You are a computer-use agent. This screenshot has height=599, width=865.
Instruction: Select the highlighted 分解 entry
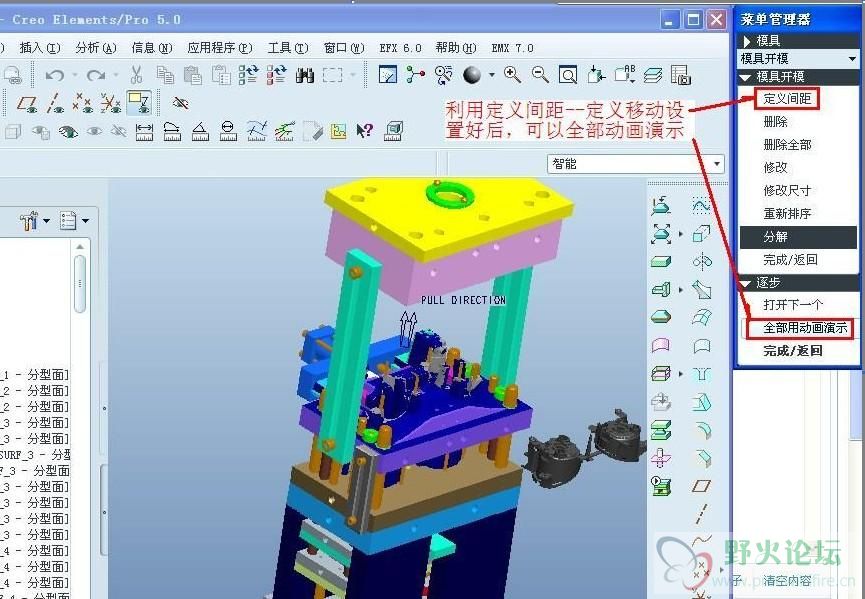798,237
